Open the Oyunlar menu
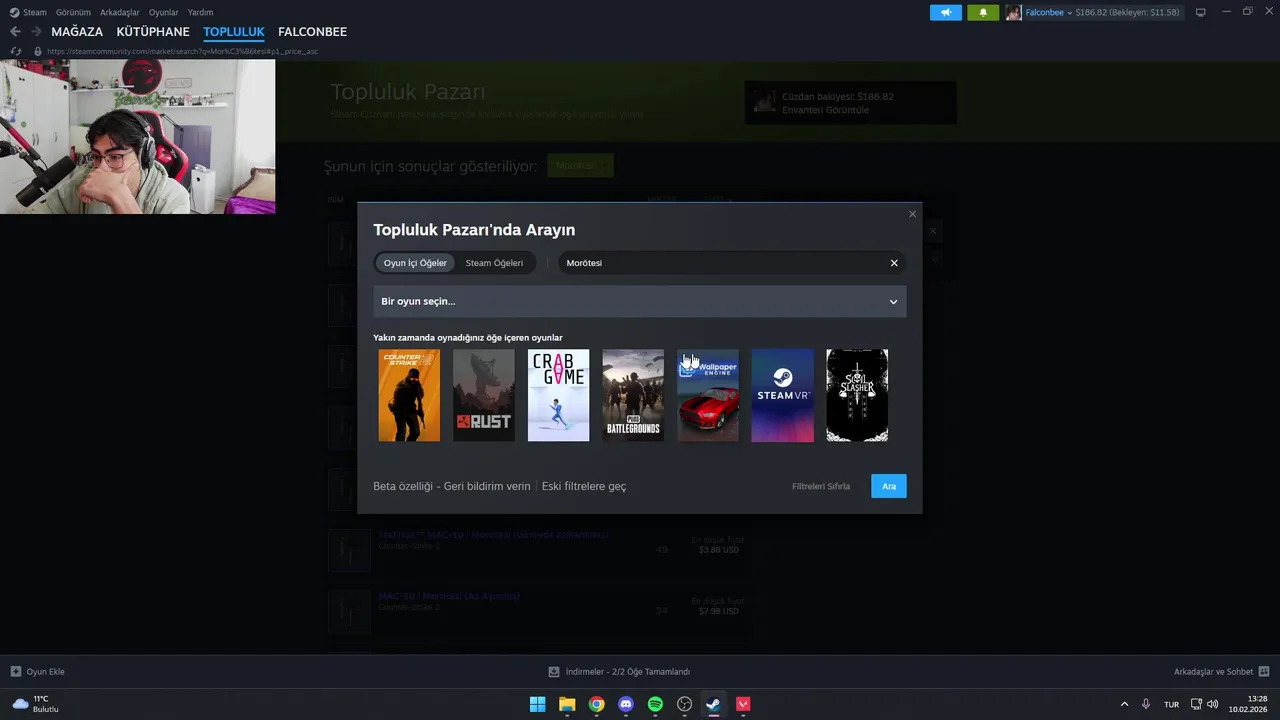1280x720 pixels. click(164, 12)
